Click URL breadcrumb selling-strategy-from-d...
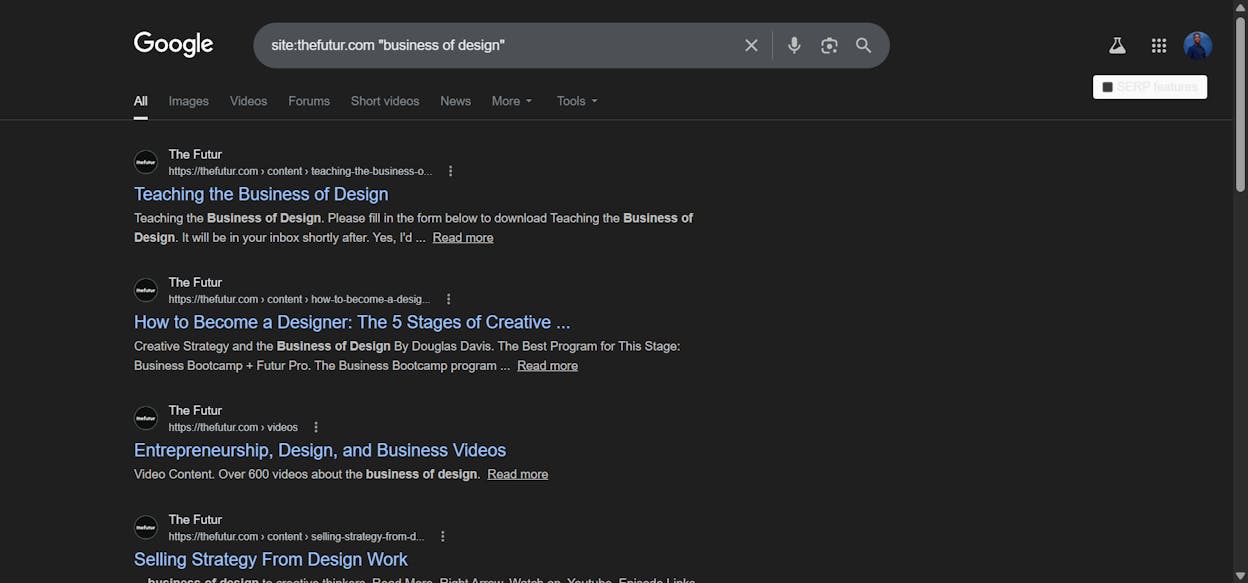1248x583 pixels. (x=296, y=536)
